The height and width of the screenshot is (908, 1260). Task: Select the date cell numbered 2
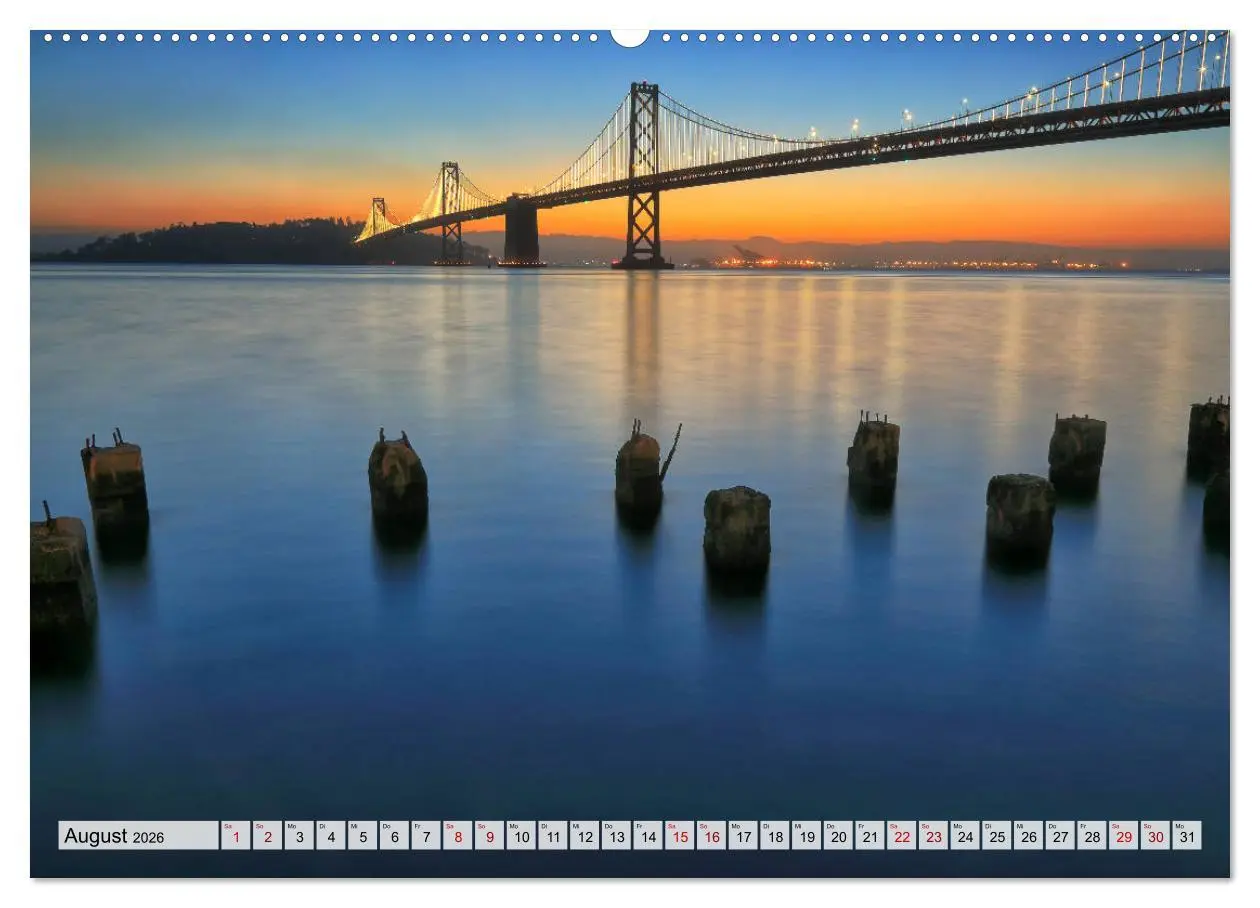point(267,836)
